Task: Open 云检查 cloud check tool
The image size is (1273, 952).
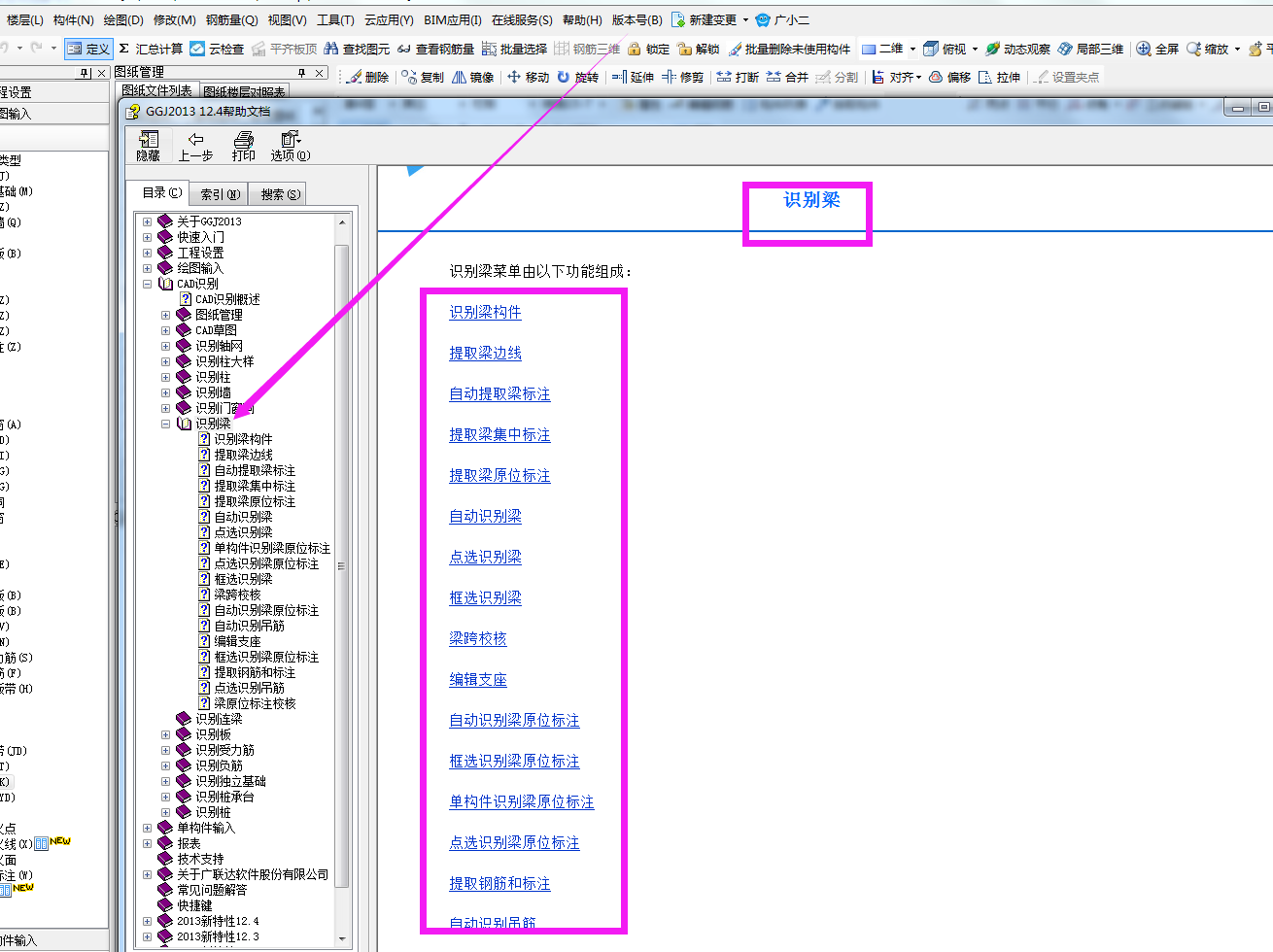Action: click(x=217, y=49)
